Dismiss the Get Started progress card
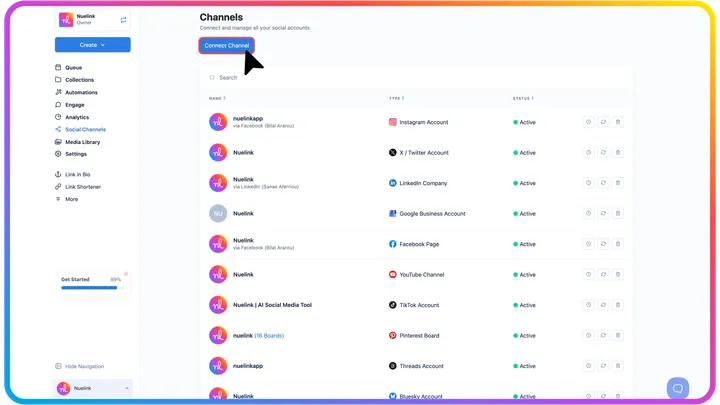The image size is (720, 405). pyautogui.click(x=126, y=274)
